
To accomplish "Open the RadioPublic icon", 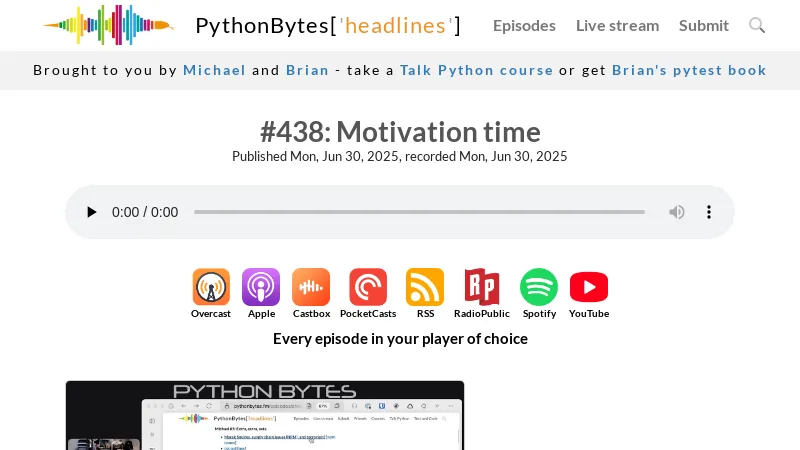I will tap(482, 287).
